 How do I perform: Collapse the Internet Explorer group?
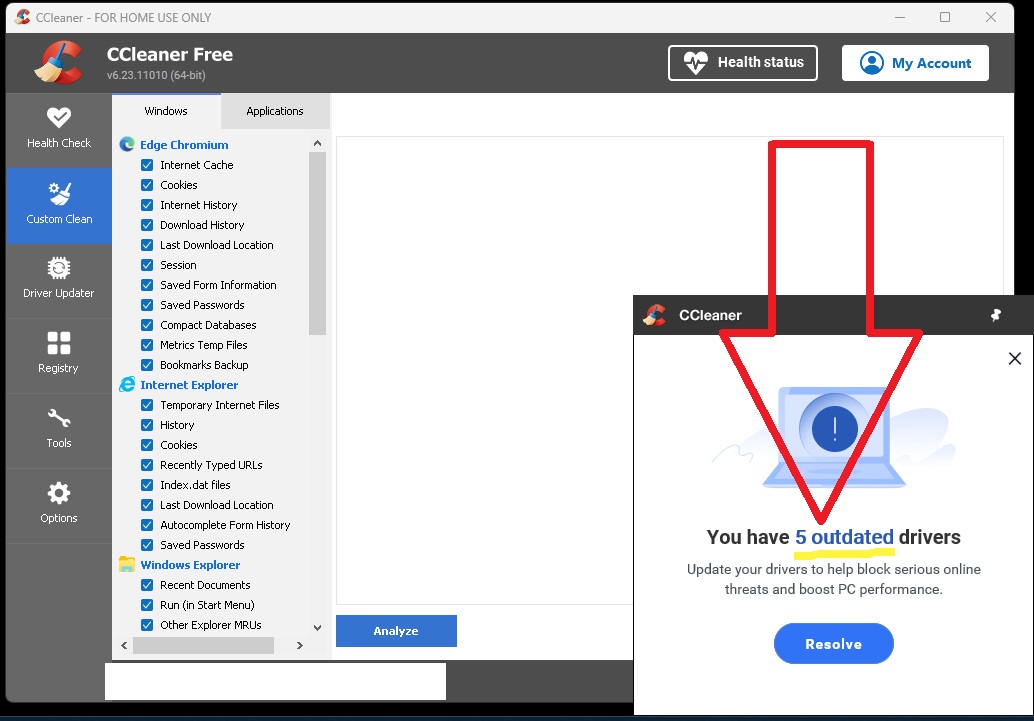[189, 385]
